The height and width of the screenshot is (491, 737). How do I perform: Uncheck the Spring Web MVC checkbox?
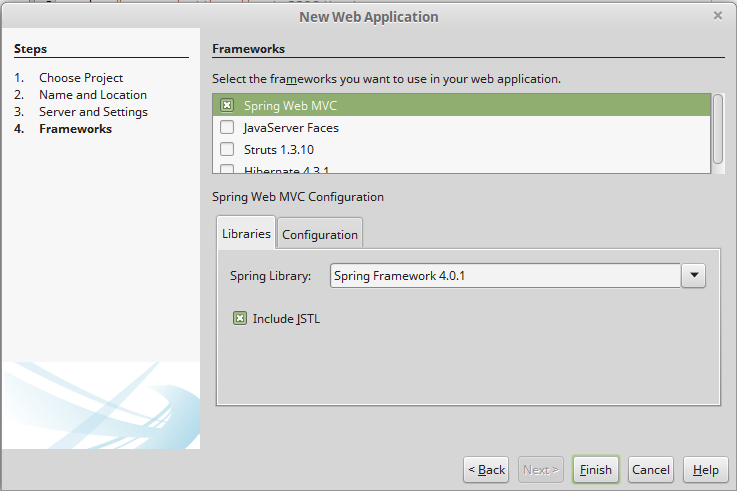tap(227, 105)
